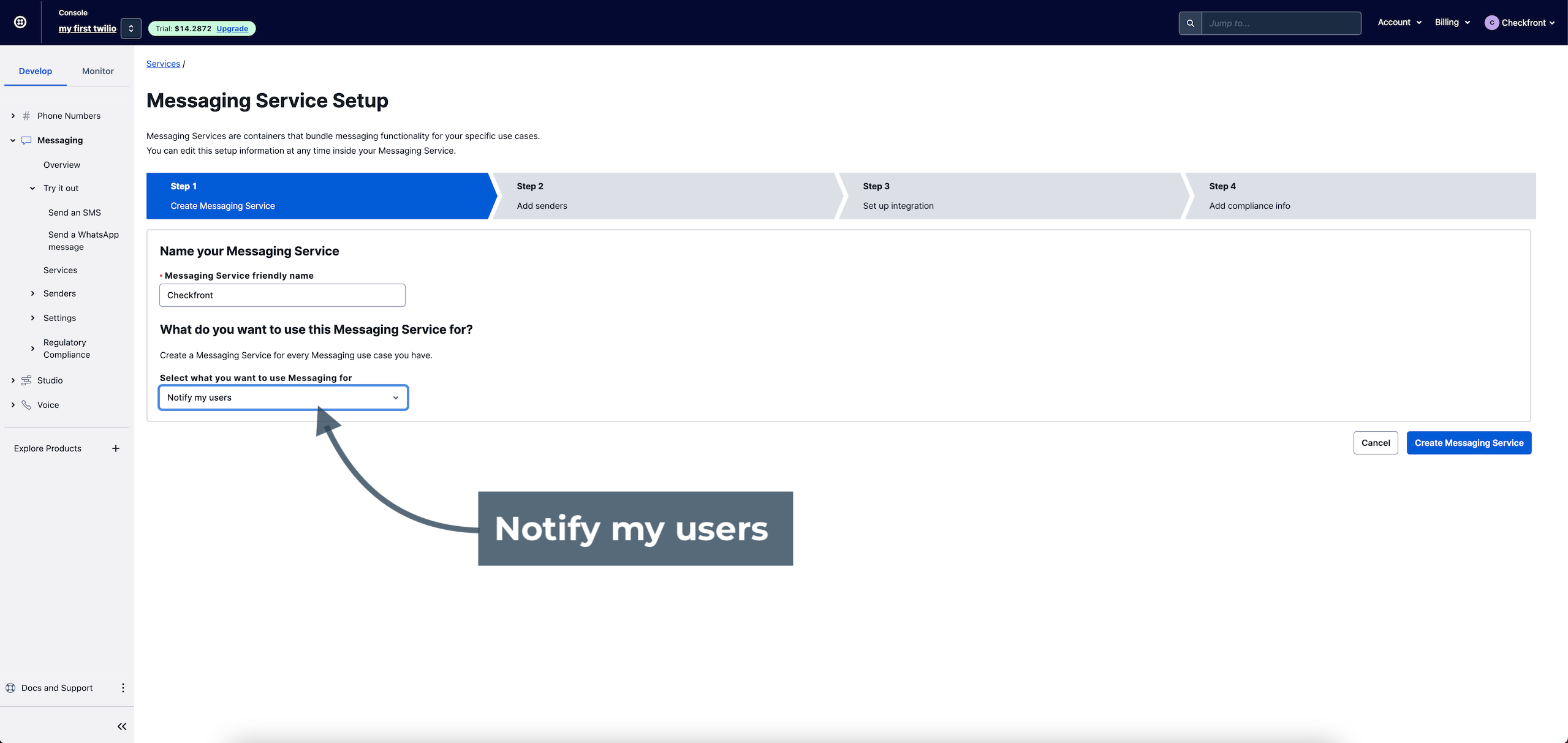Select Send an SMS in sidebar

click(75, 213)
